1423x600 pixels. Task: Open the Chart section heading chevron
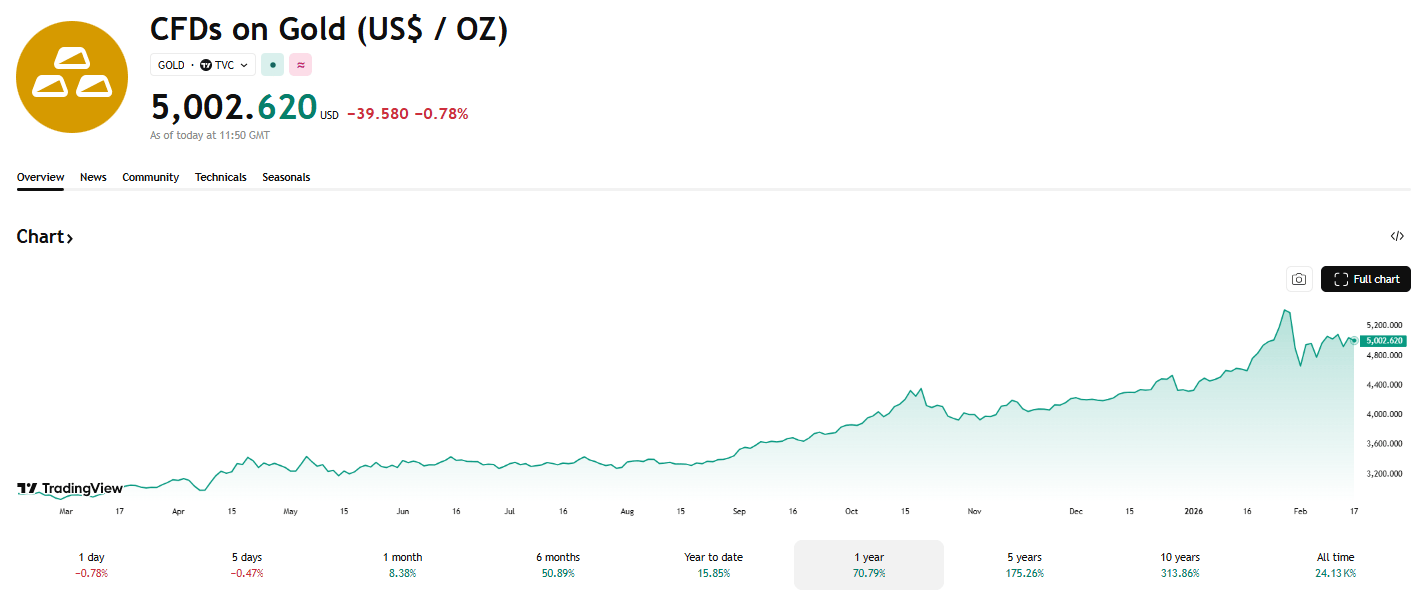tap(70, 238)
